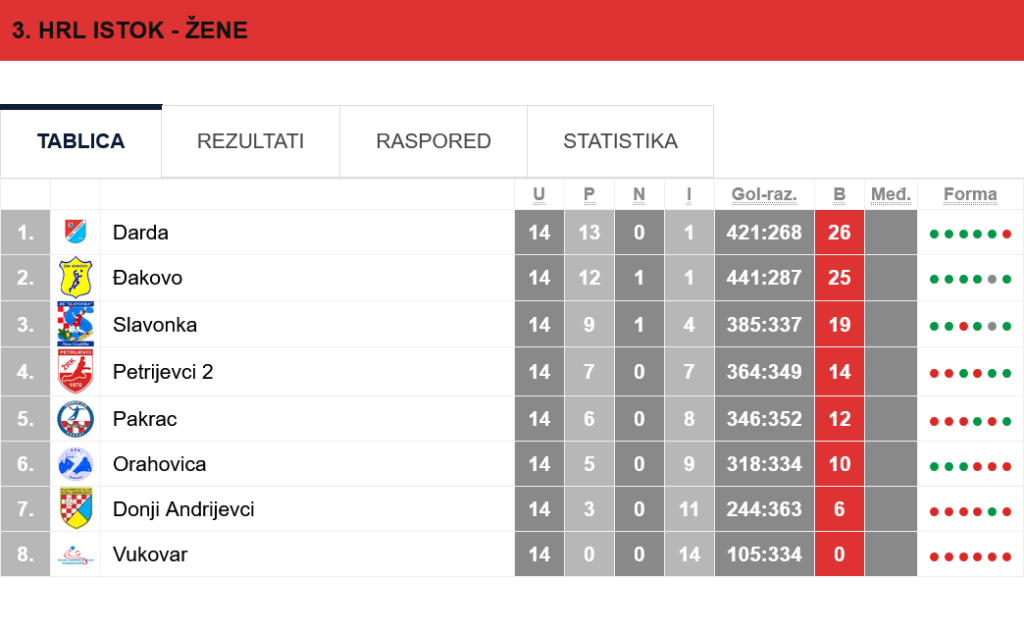
Task: Click the Gol-raz. column header
Action: pyautogui.click(x=764, y=194)
